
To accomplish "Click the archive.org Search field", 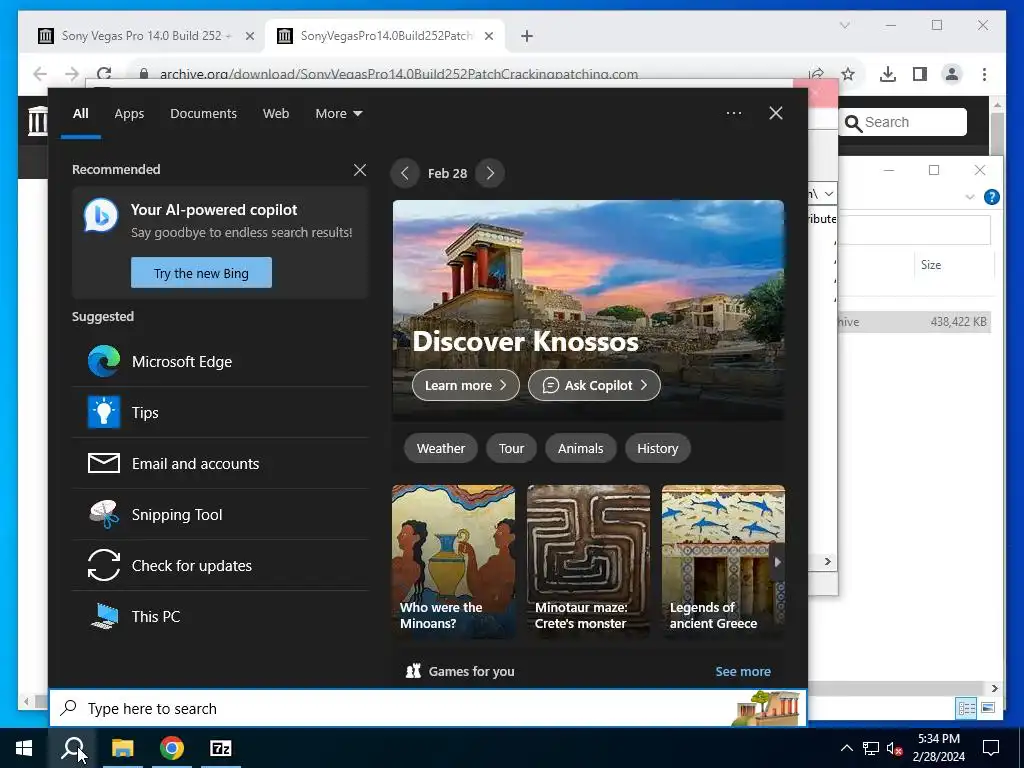I will coord(903,122).
